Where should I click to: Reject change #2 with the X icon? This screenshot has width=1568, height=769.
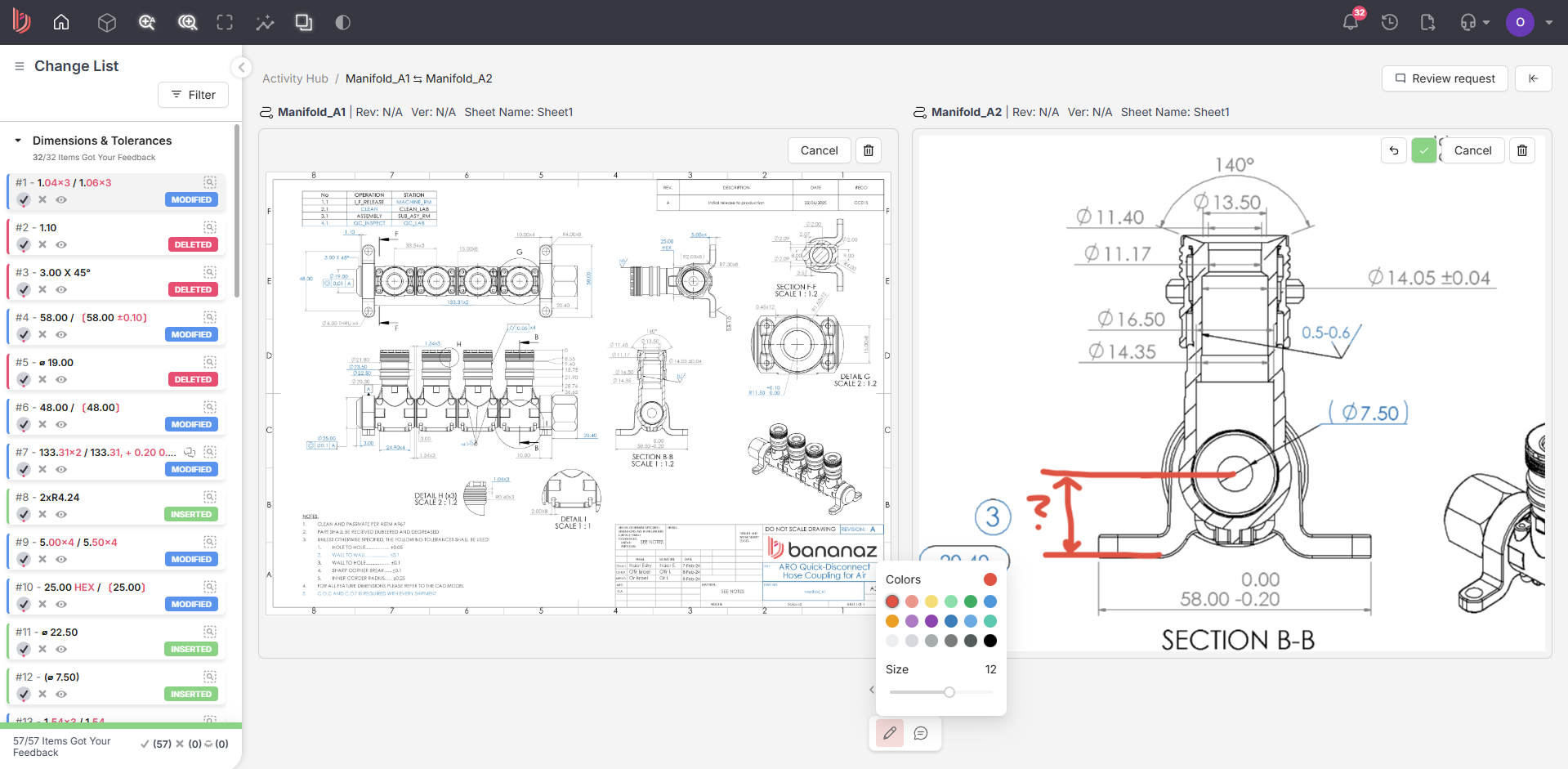pyautogui.click(x=42, y=244)
